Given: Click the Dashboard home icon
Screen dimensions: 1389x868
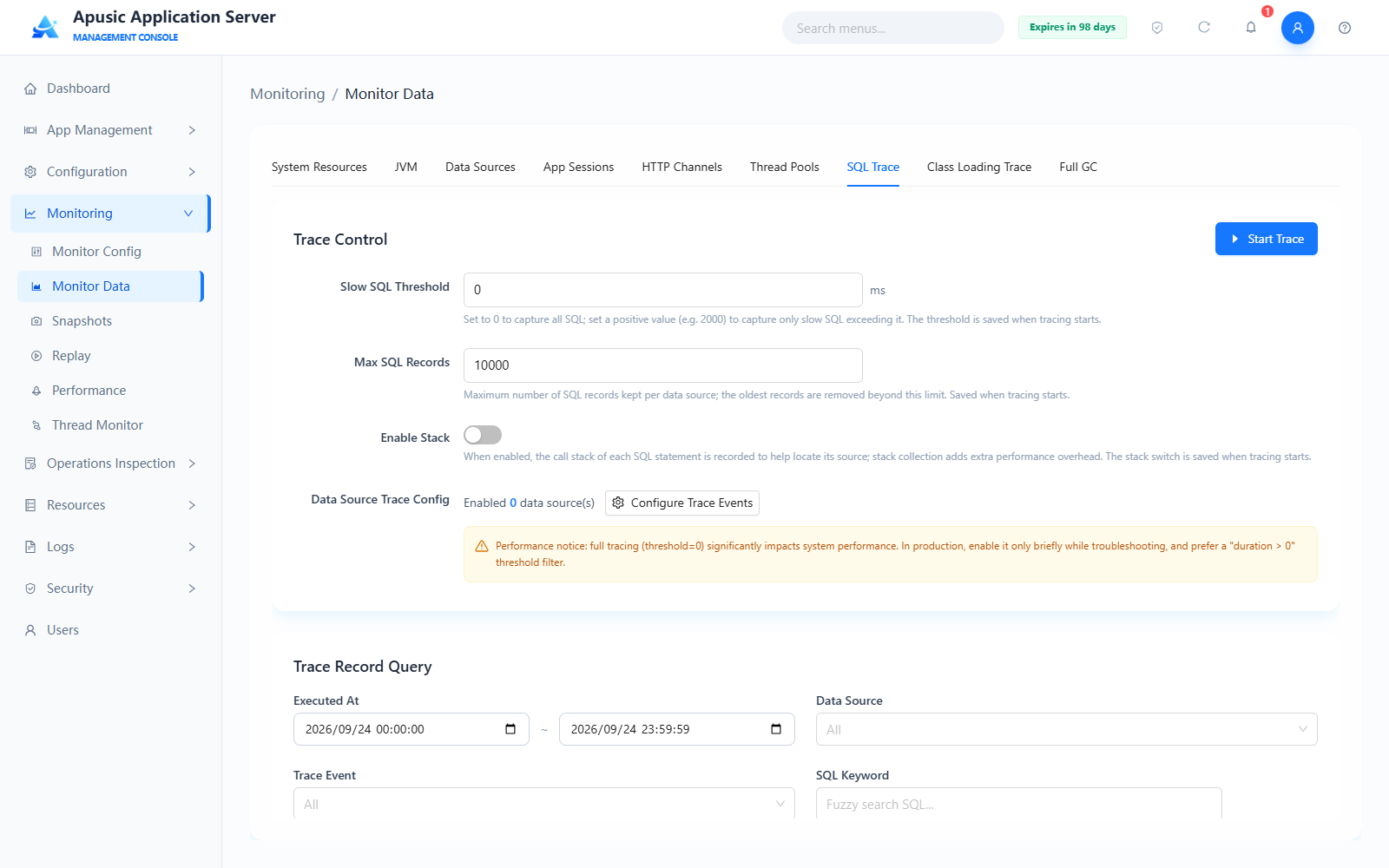Looking at the screenshot, I should click(30, 89).
